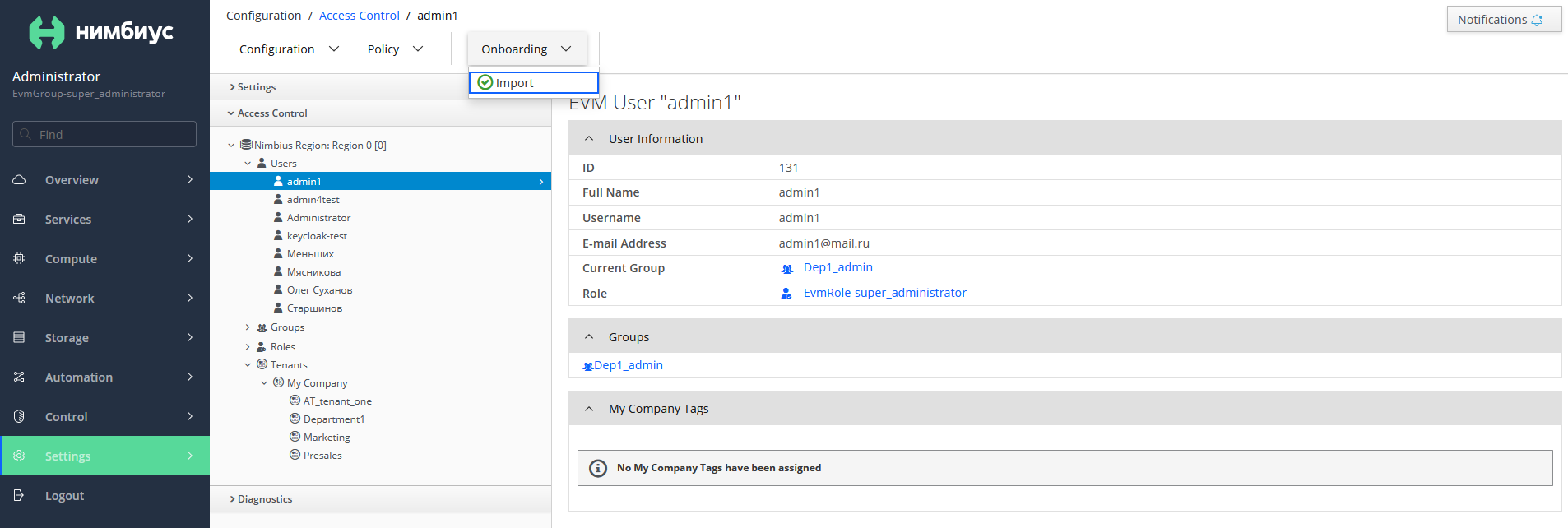Close the Onboarding dropdown
Screen dimensions: 1568x528
coord(527,49)
